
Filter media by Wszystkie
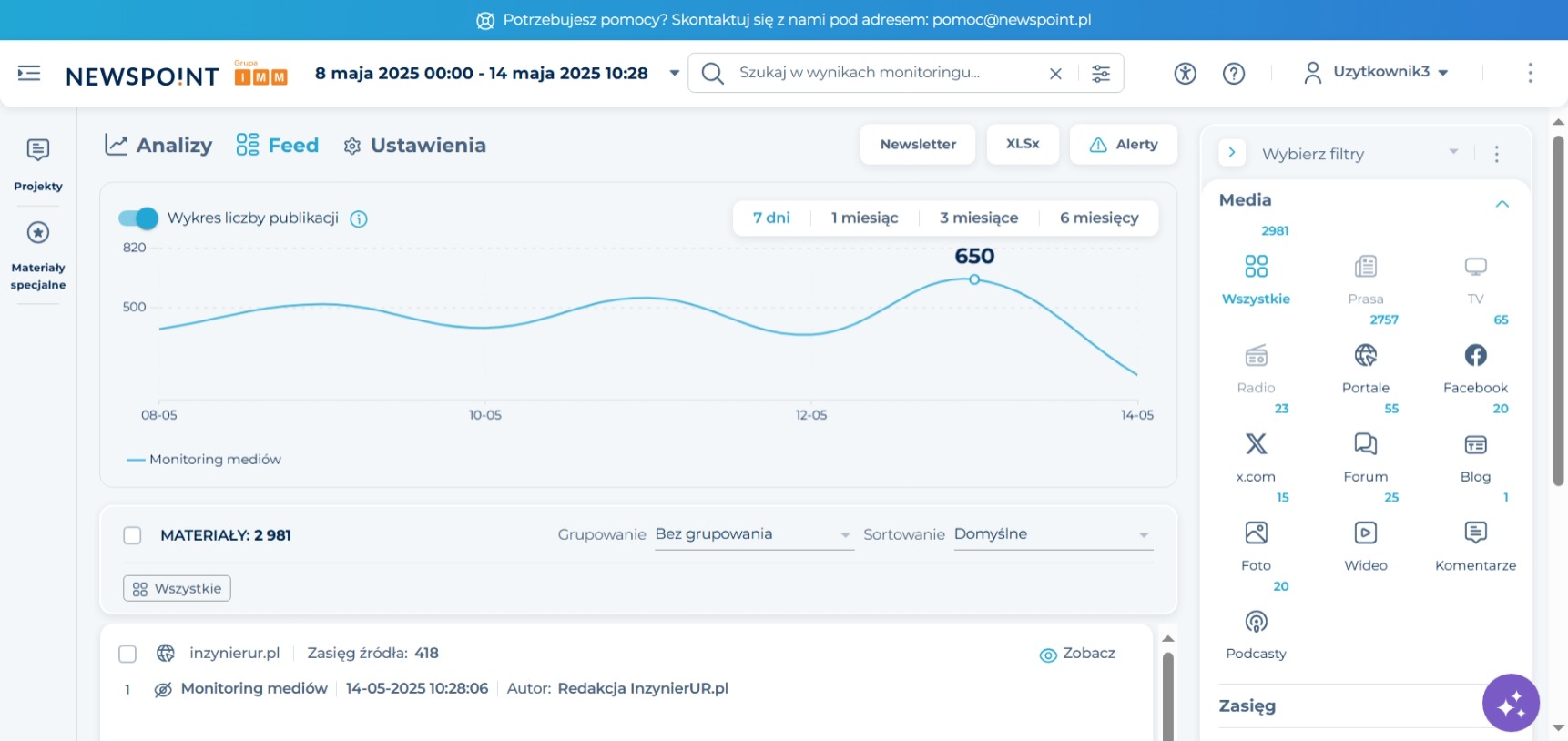click(x=1256, y=279)
